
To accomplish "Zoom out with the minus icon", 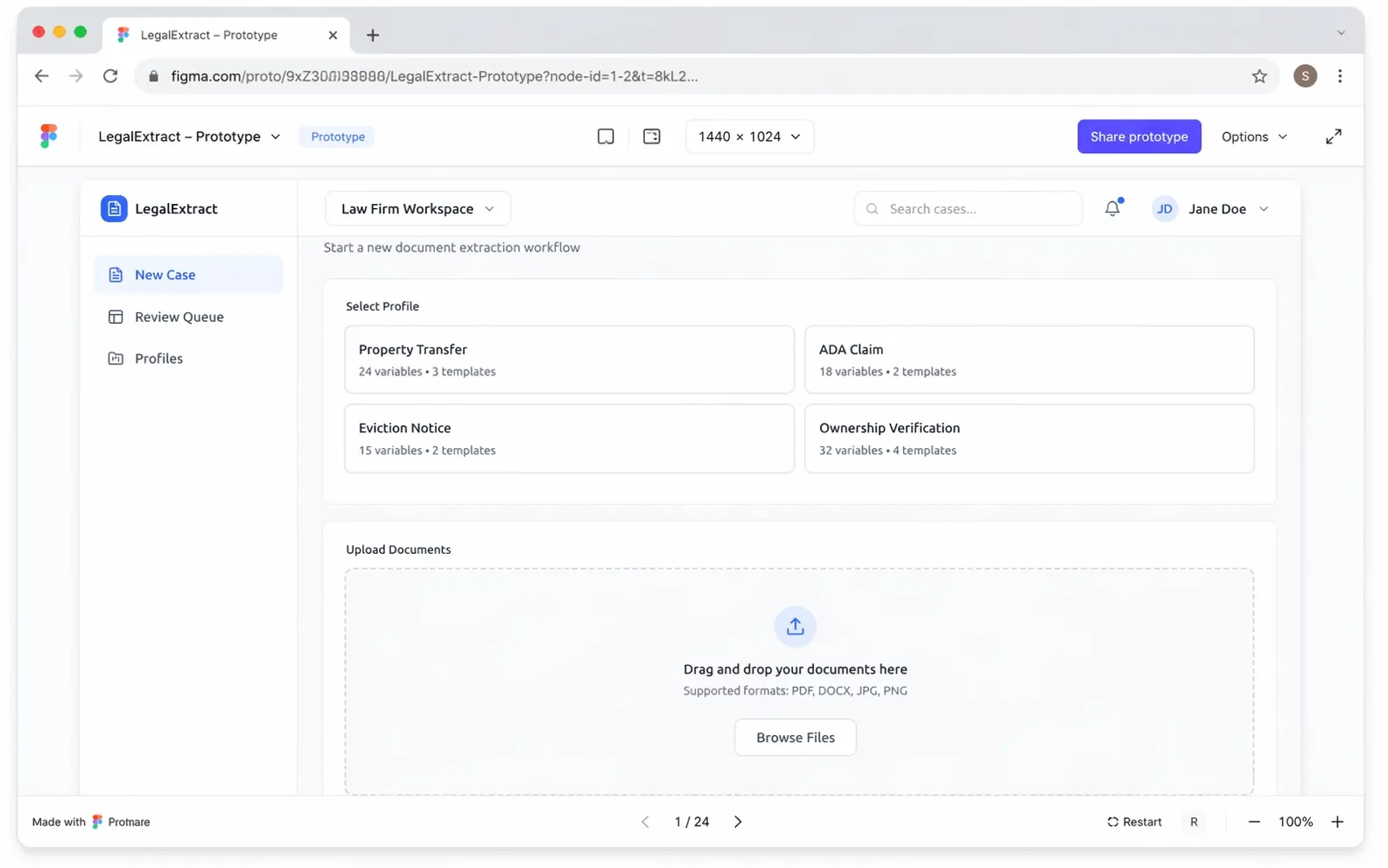I will [1253, 822].
